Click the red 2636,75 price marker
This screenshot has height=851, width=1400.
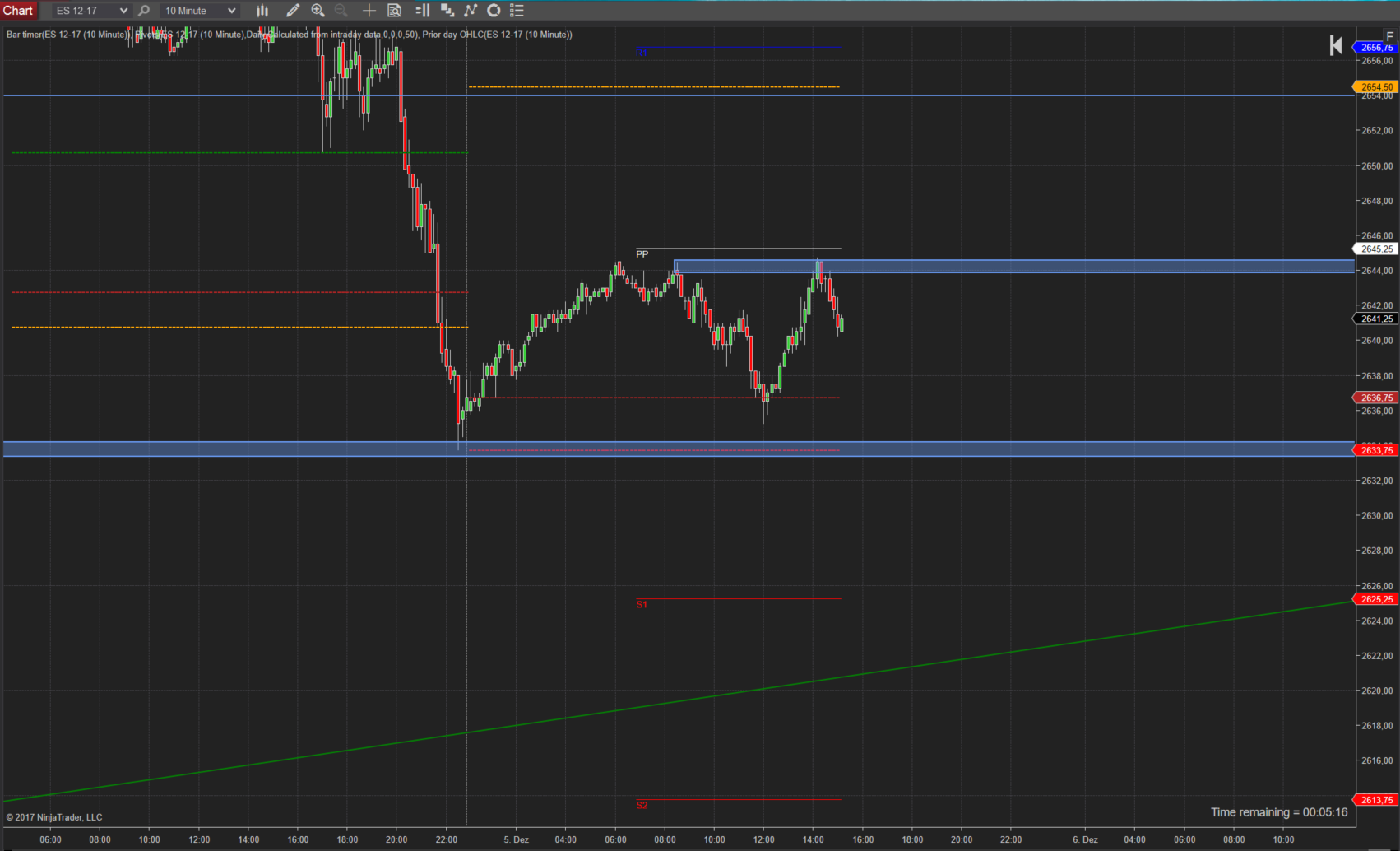click(x=1376, y=398)
